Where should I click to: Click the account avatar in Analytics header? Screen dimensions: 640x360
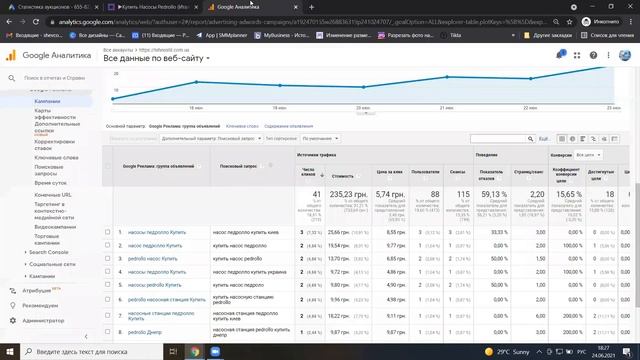point(624,55)
